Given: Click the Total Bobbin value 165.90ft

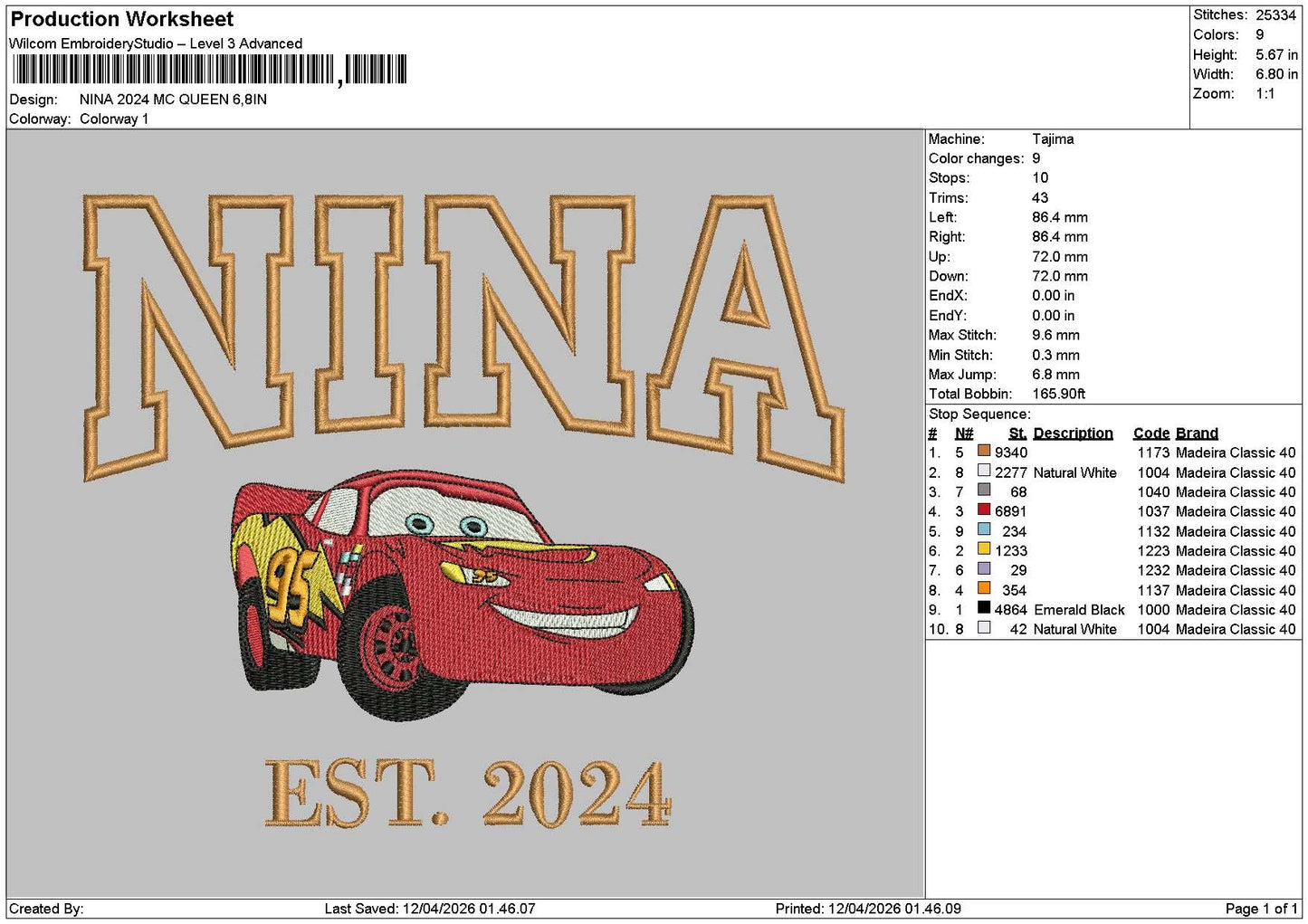Looking at the screenshot, I should pos(1059,395).
